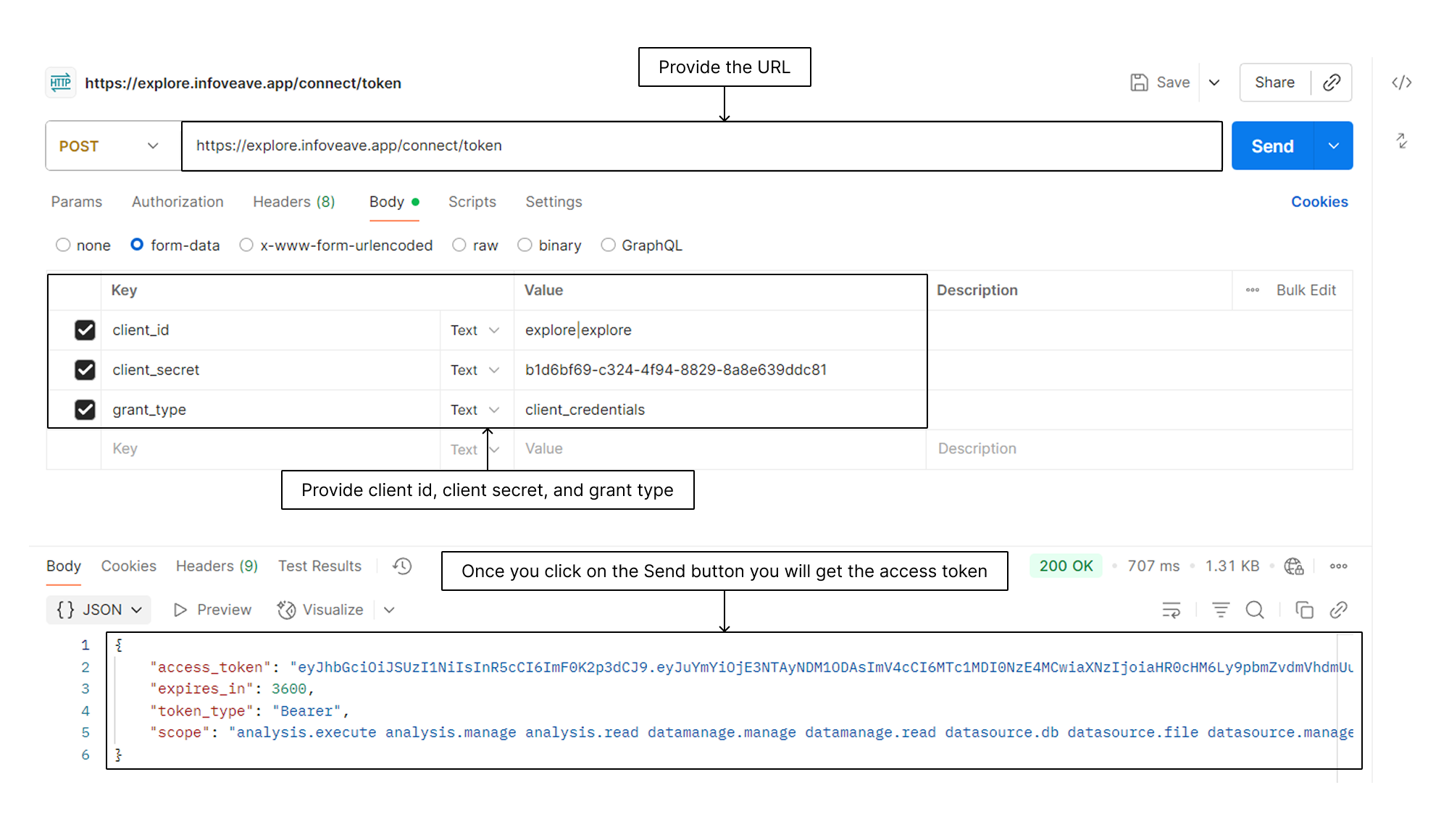Viewport: 1449px width, 840px height.
Task: Open the Cookies link
Action: (x=1319, y=202)
